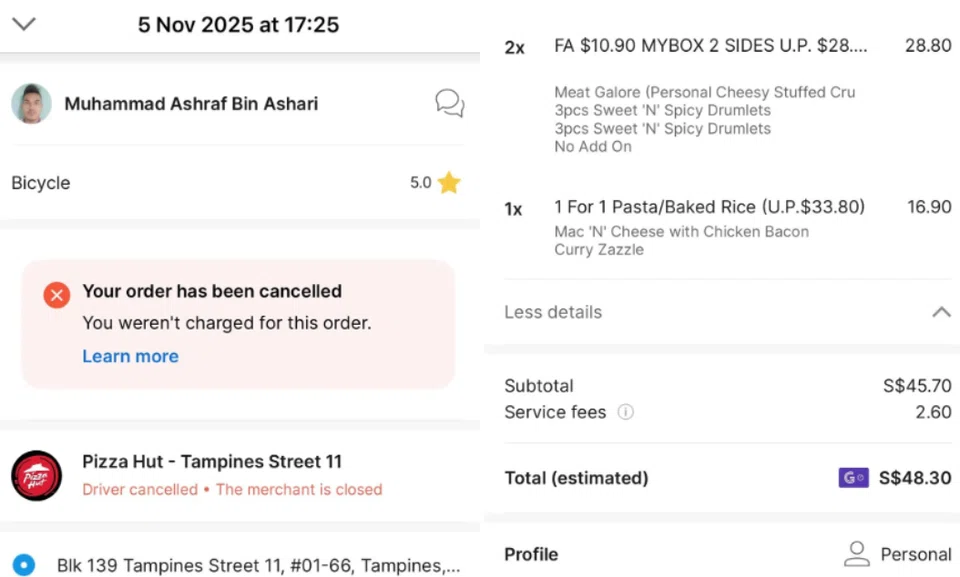This screenshot has height=577, width=960.
Task: Select the blue pickup location marker
Action: (x=24, y=565)
